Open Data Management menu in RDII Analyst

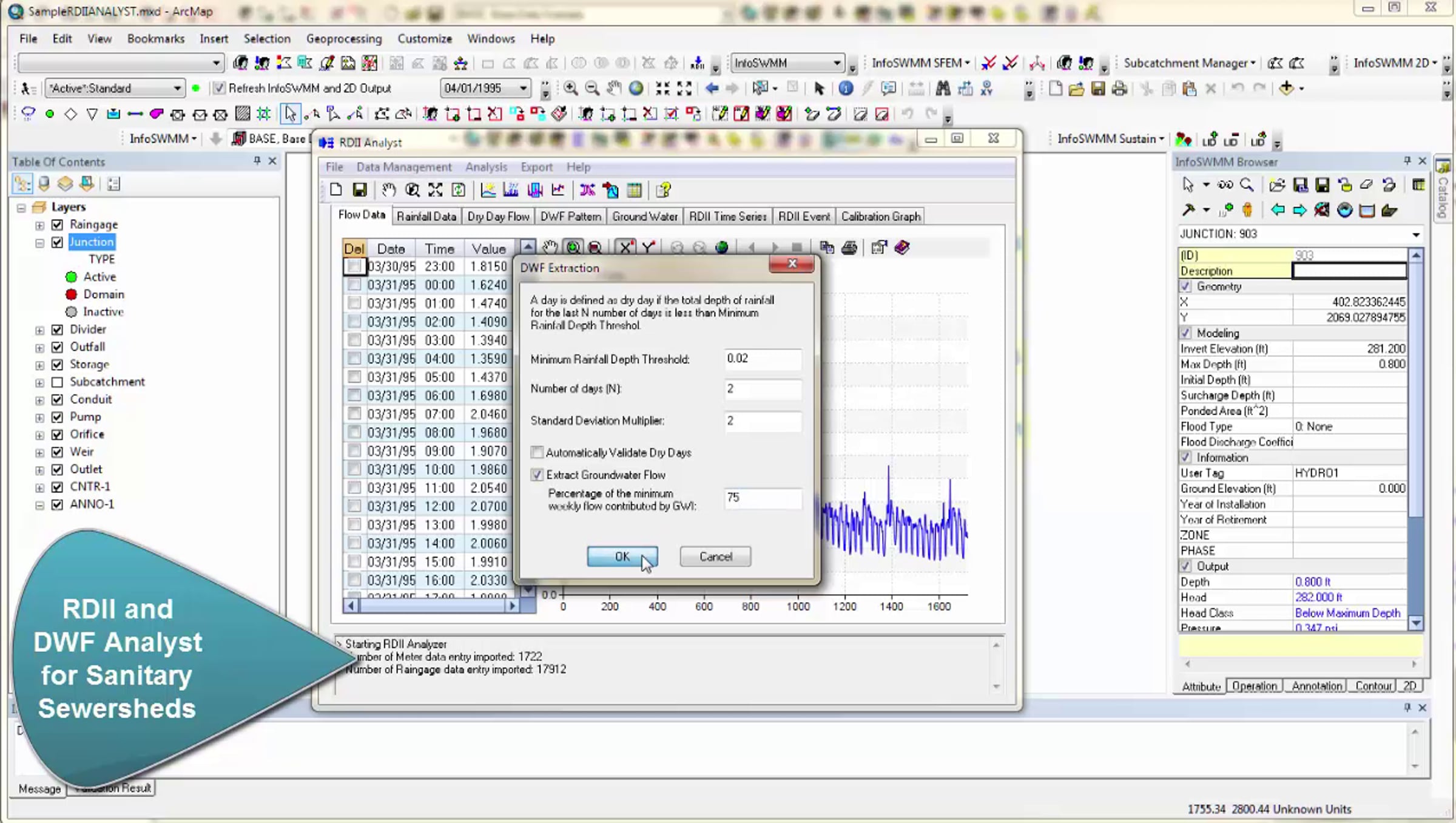pos(404,167)
